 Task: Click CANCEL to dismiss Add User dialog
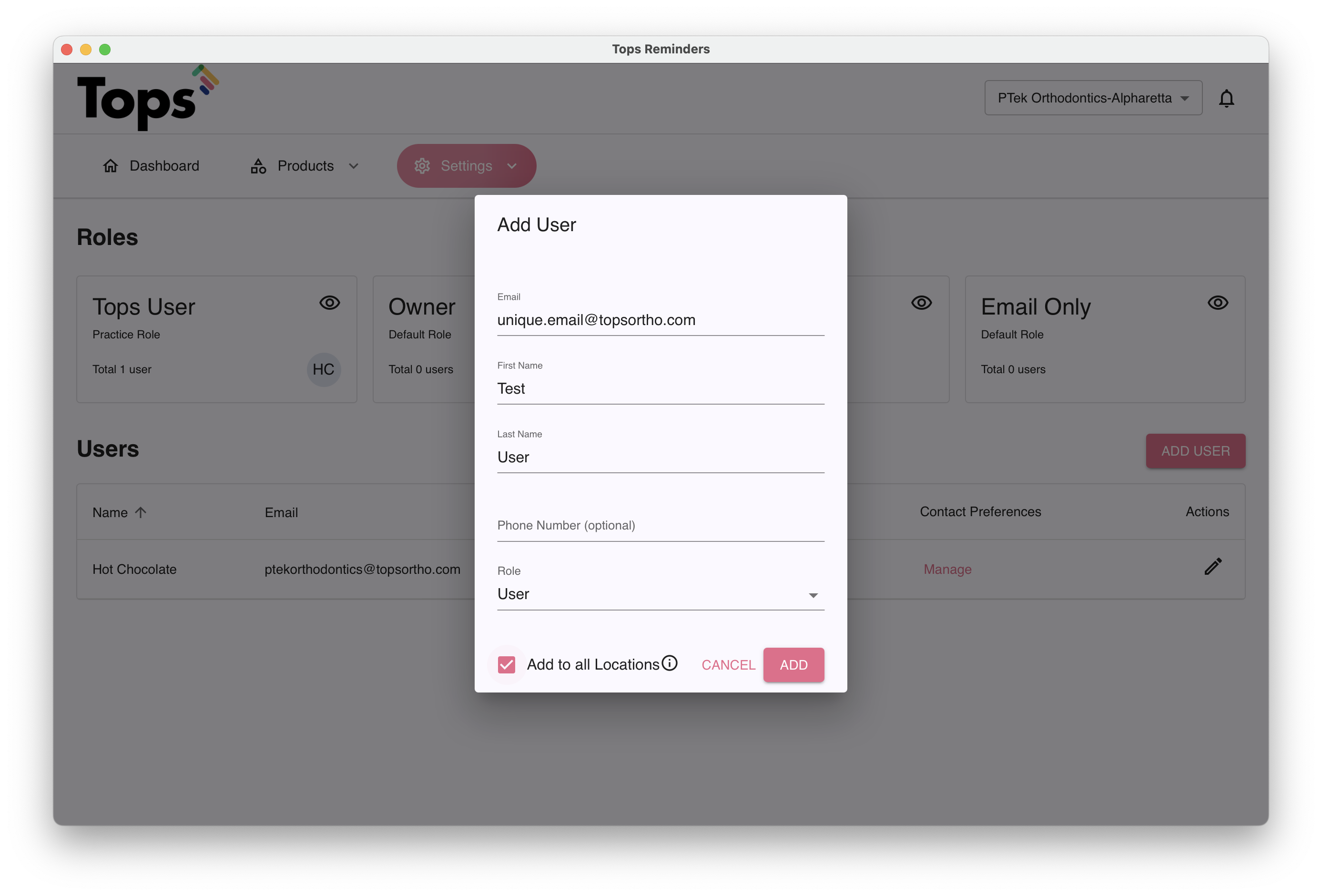point(728,665)
